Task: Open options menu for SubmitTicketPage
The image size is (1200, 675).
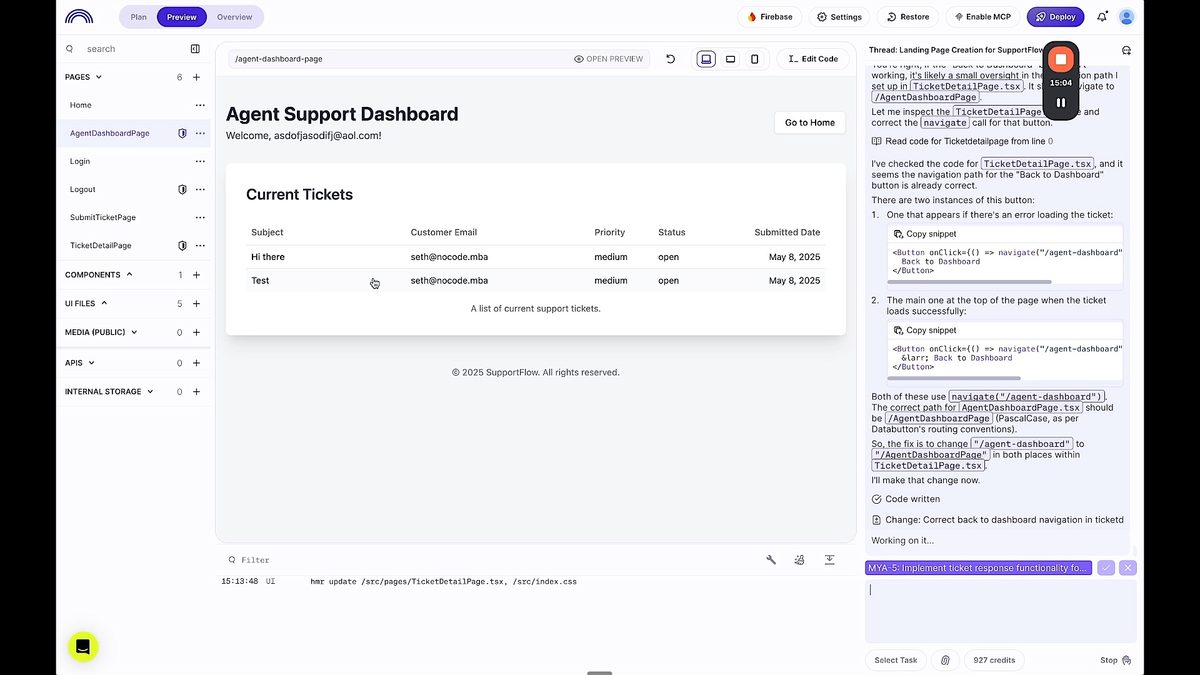Action: 200,217
